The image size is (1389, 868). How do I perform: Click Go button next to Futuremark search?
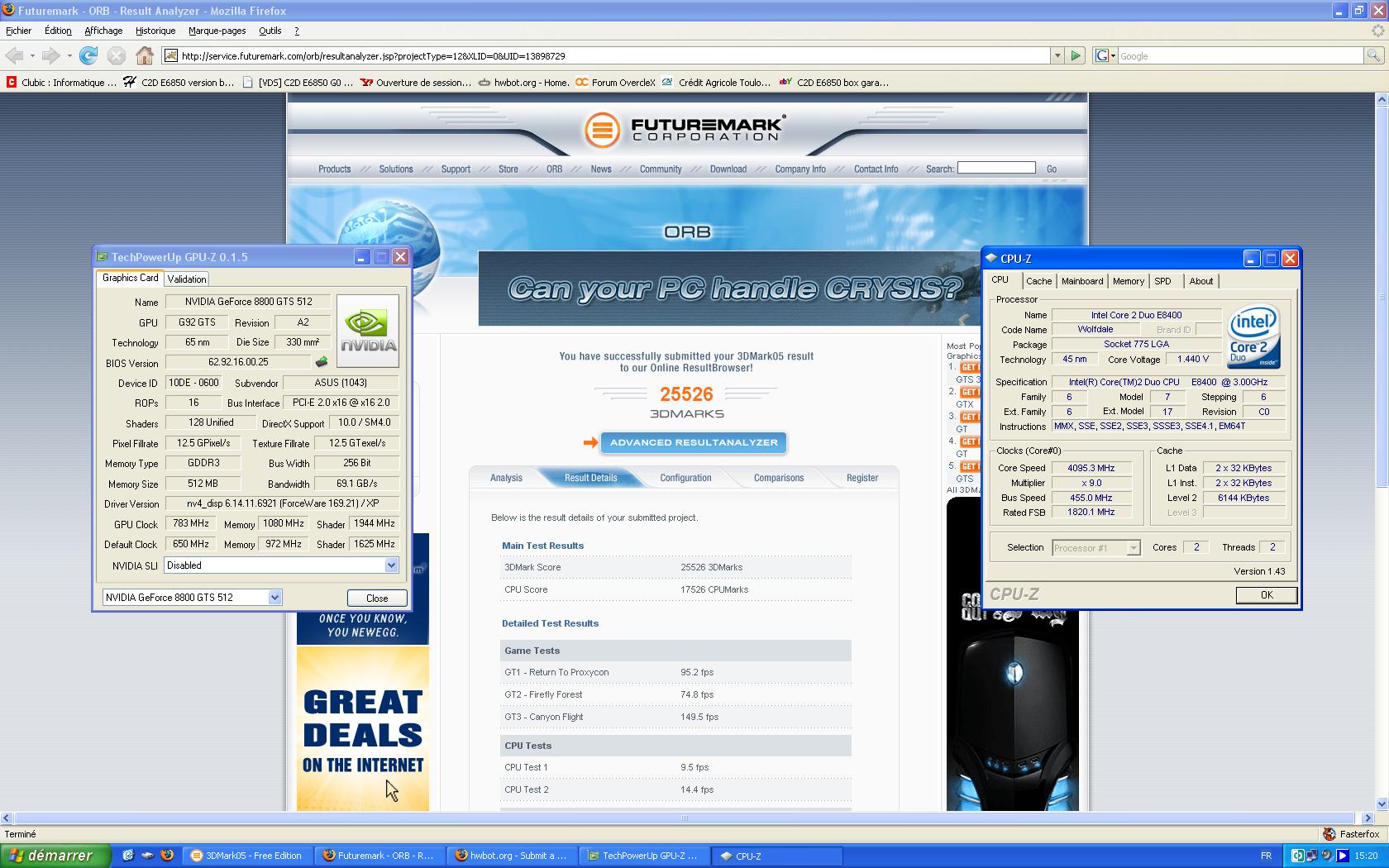pyautogui.click(x=1052, y=169)
